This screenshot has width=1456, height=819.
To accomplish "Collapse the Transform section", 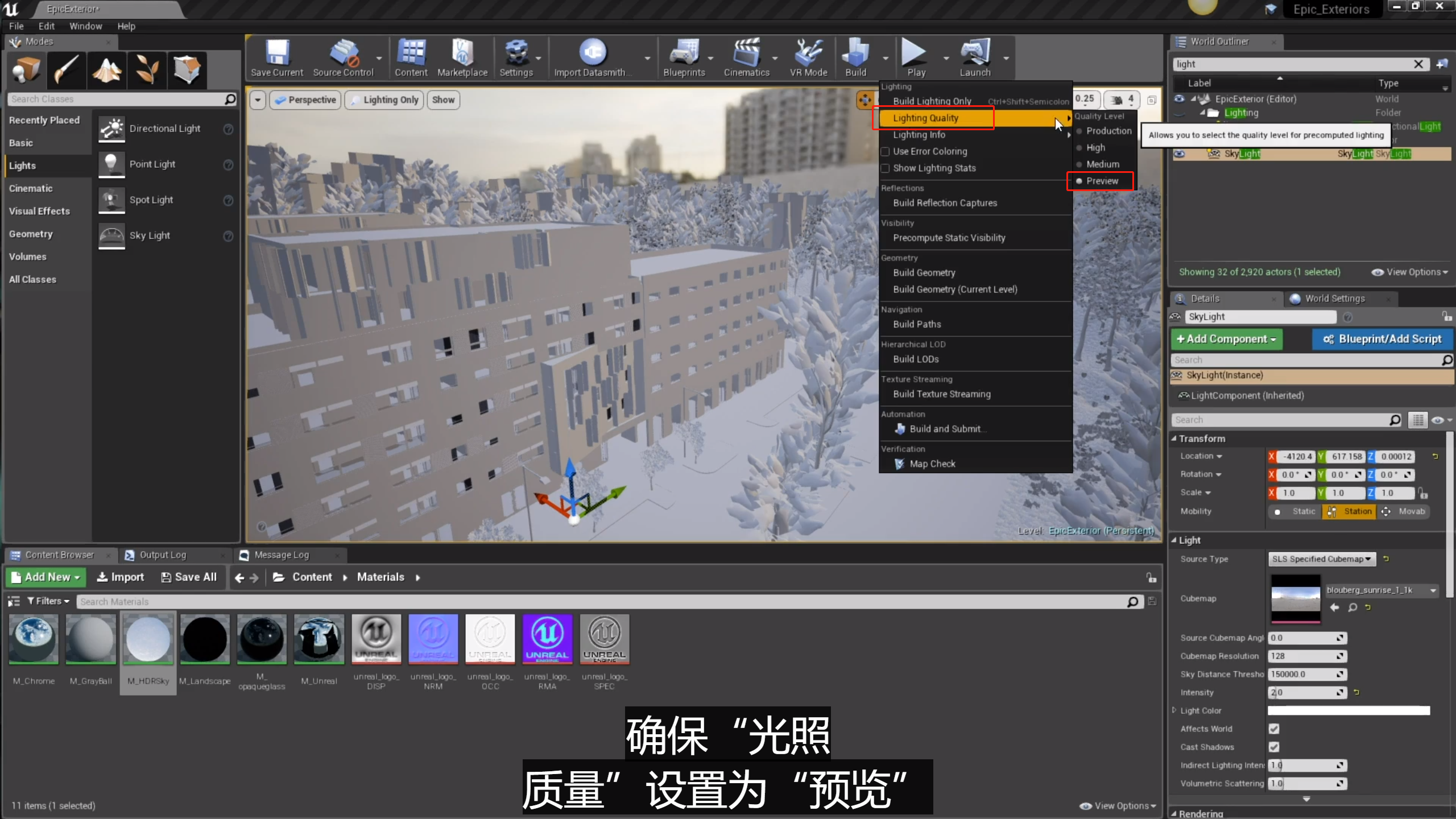I will 1174,439.
